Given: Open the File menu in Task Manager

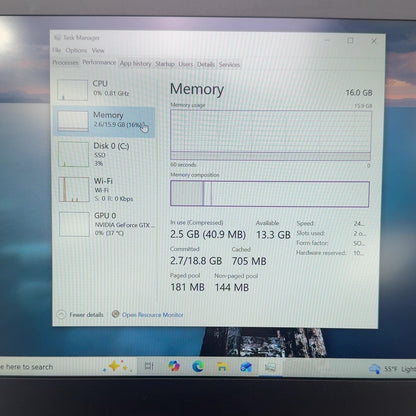Looking at the screenshot, I should 57,50.
